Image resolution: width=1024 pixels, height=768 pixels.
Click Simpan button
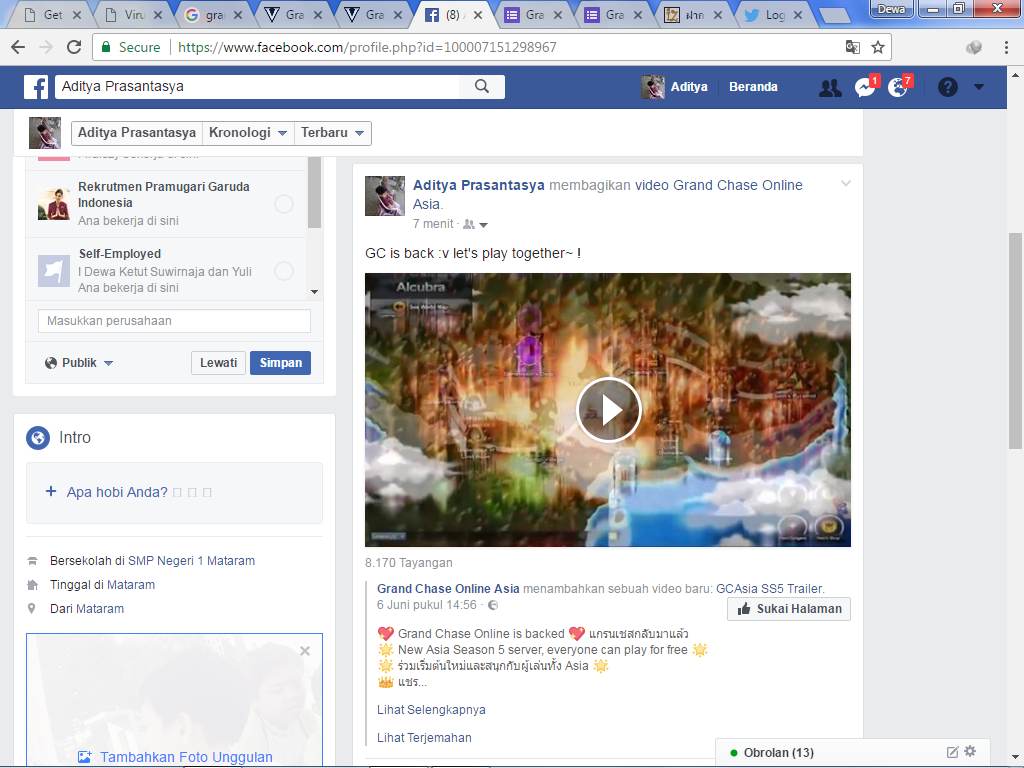281,362
